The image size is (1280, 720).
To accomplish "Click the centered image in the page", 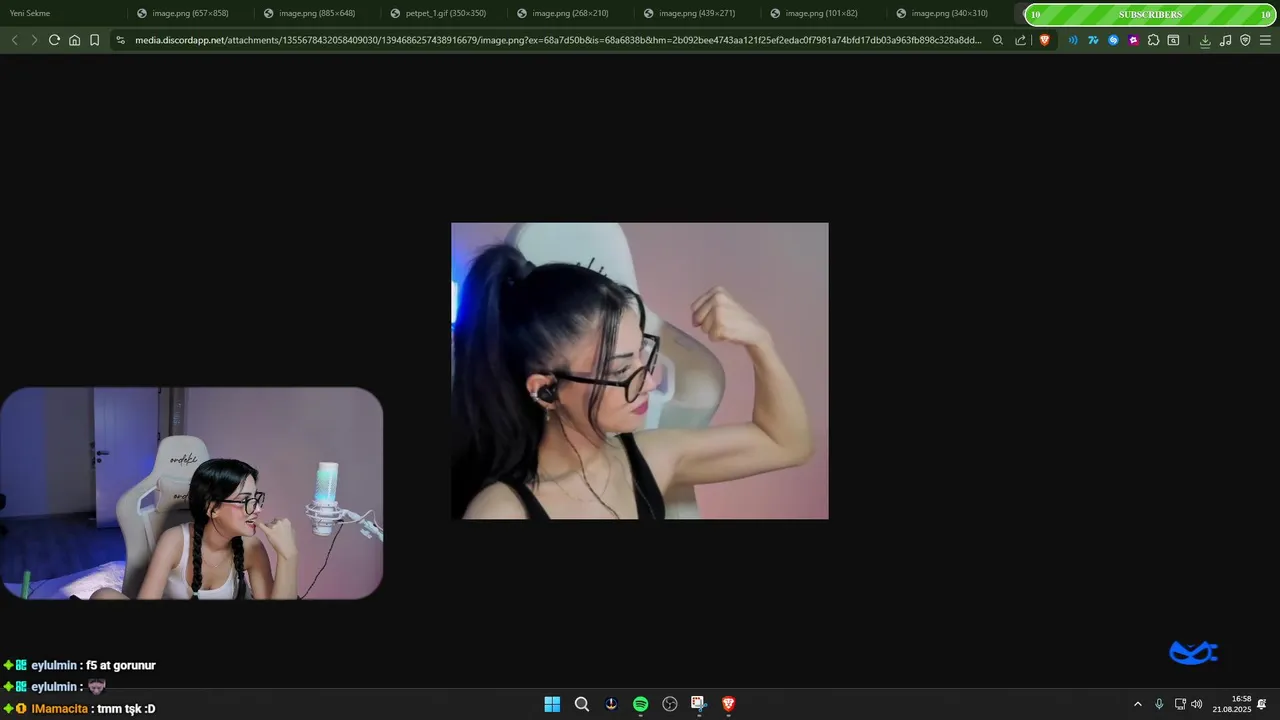I will [640, 371].
